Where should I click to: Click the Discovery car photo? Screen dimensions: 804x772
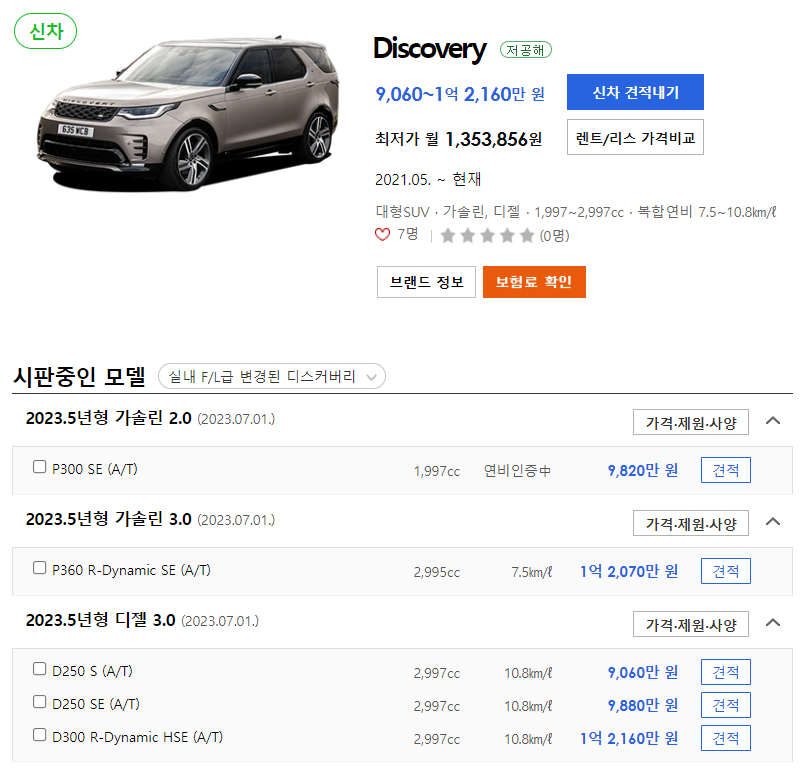tap(188, 113)
